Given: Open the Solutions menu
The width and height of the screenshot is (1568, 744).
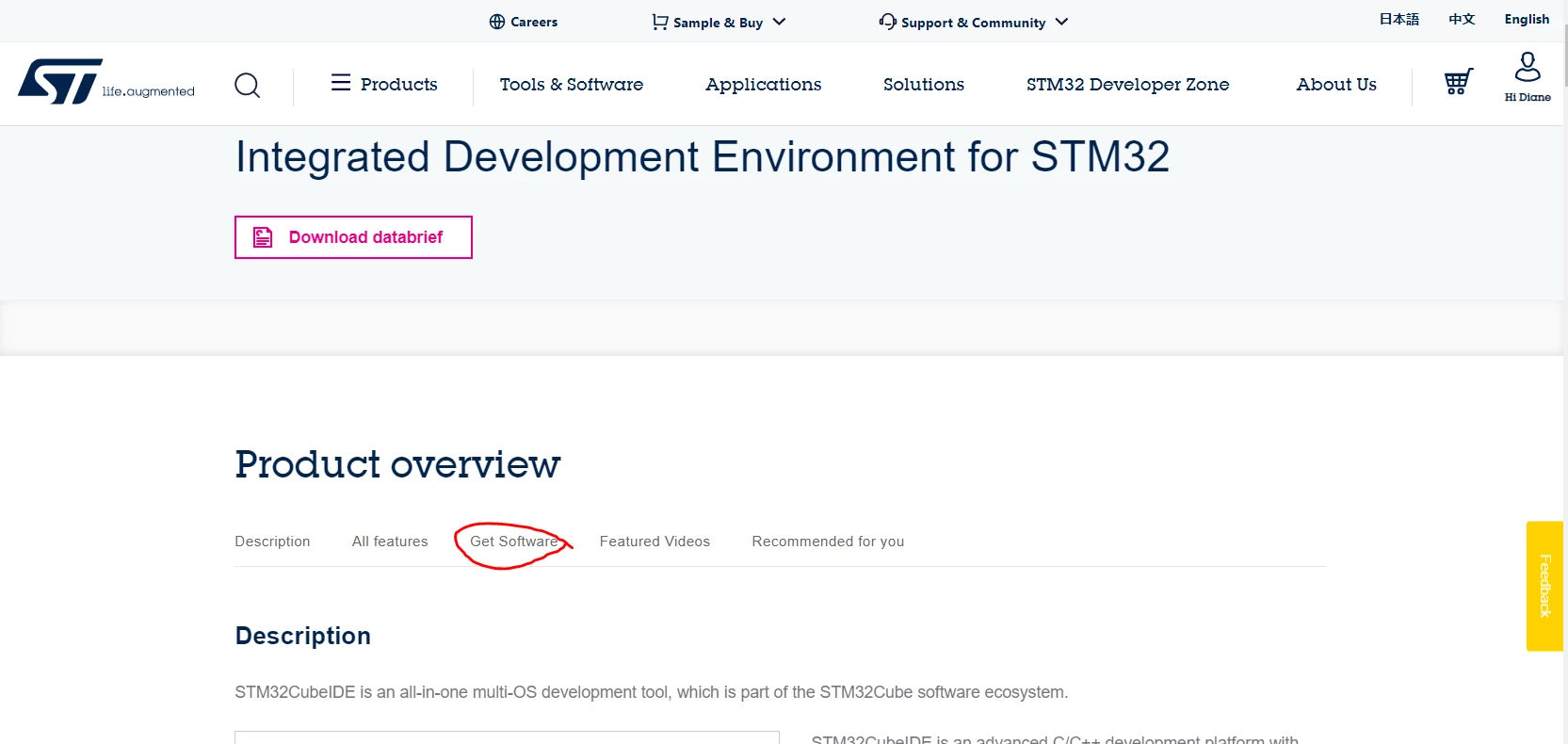Looking at the screenshot, I should click(x=924, y=84).
